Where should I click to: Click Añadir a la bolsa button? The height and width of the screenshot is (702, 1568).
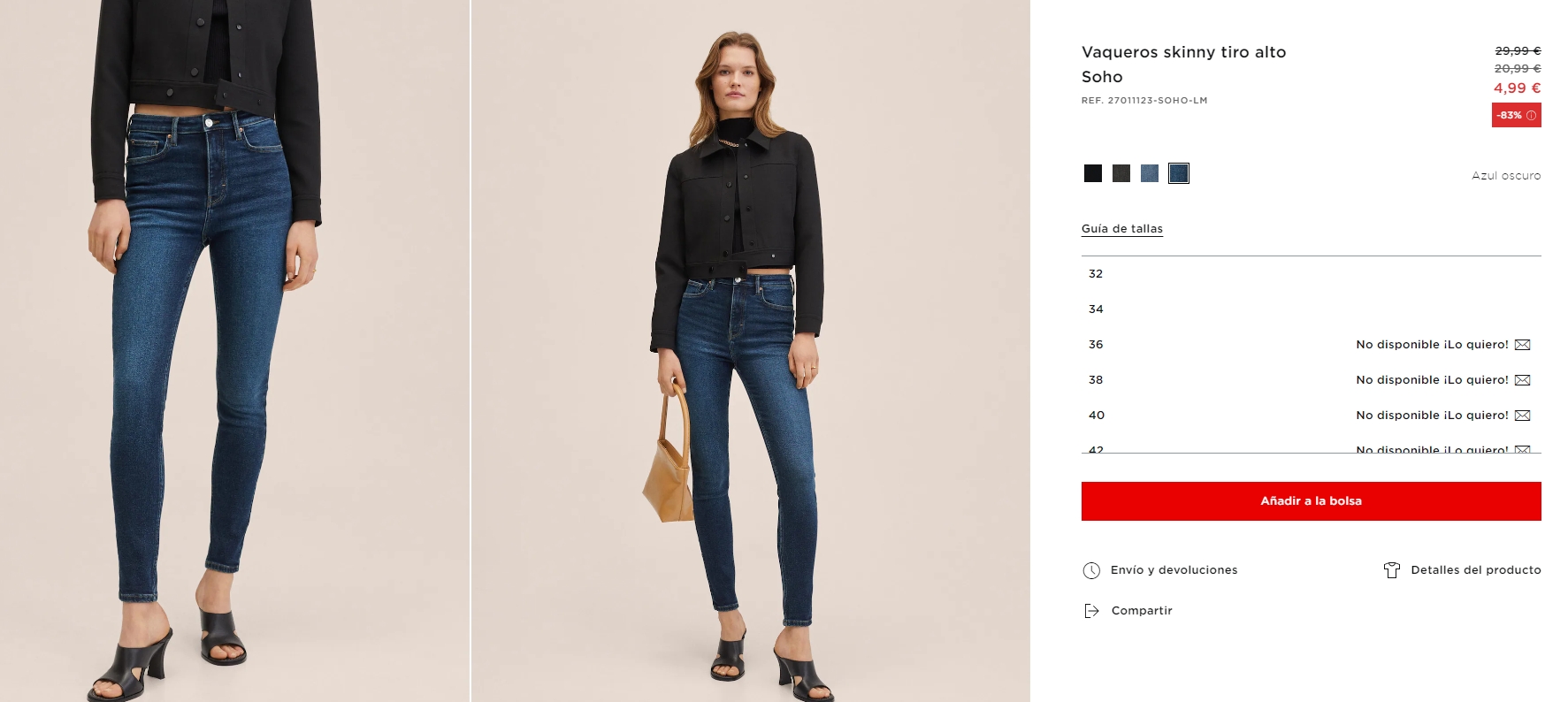1311,501
